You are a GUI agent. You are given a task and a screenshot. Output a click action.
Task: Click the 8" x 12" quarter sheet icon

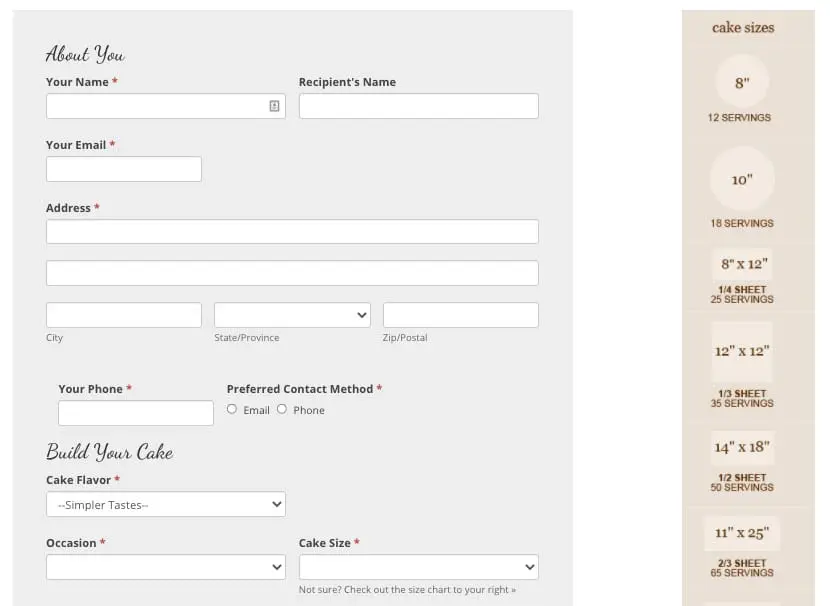[742, 265]
